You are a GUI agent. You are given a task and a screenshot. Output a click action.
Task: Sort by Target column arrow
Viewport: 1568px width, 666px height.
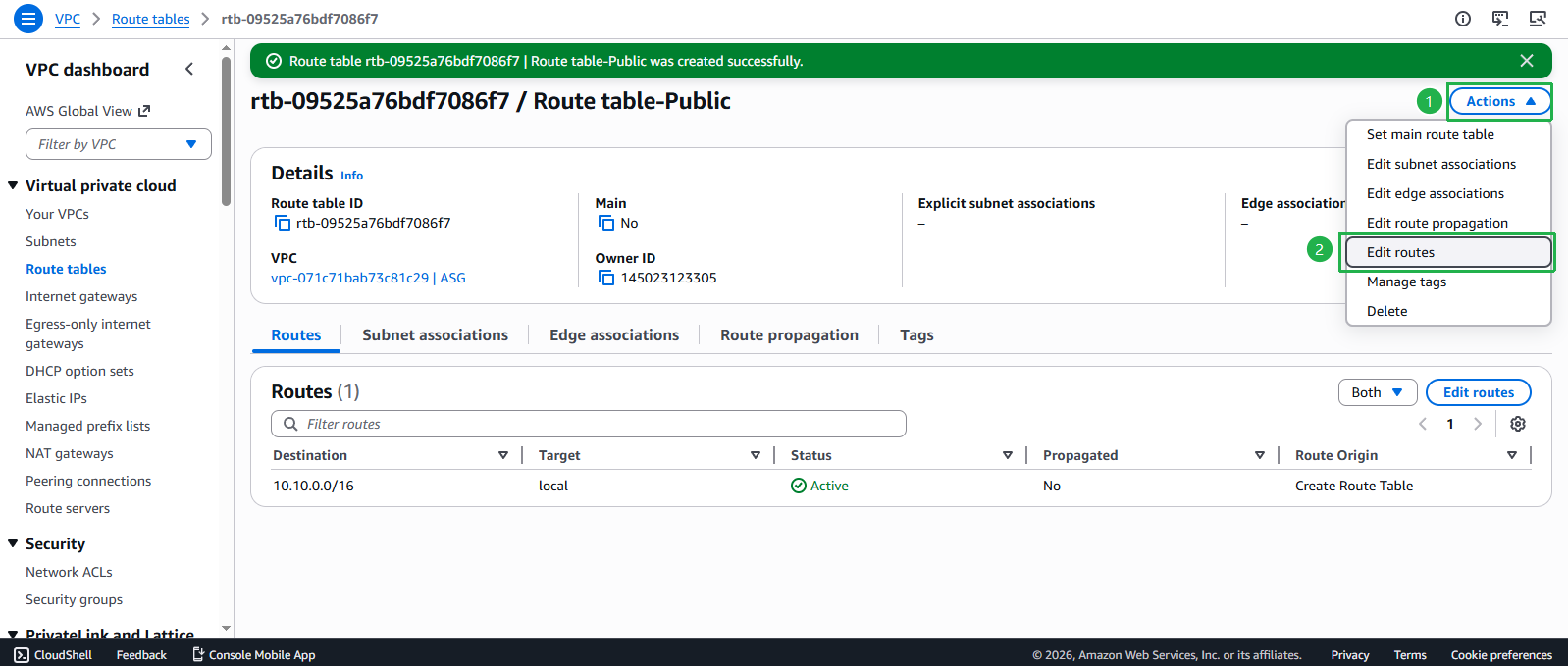click(756, 455)
